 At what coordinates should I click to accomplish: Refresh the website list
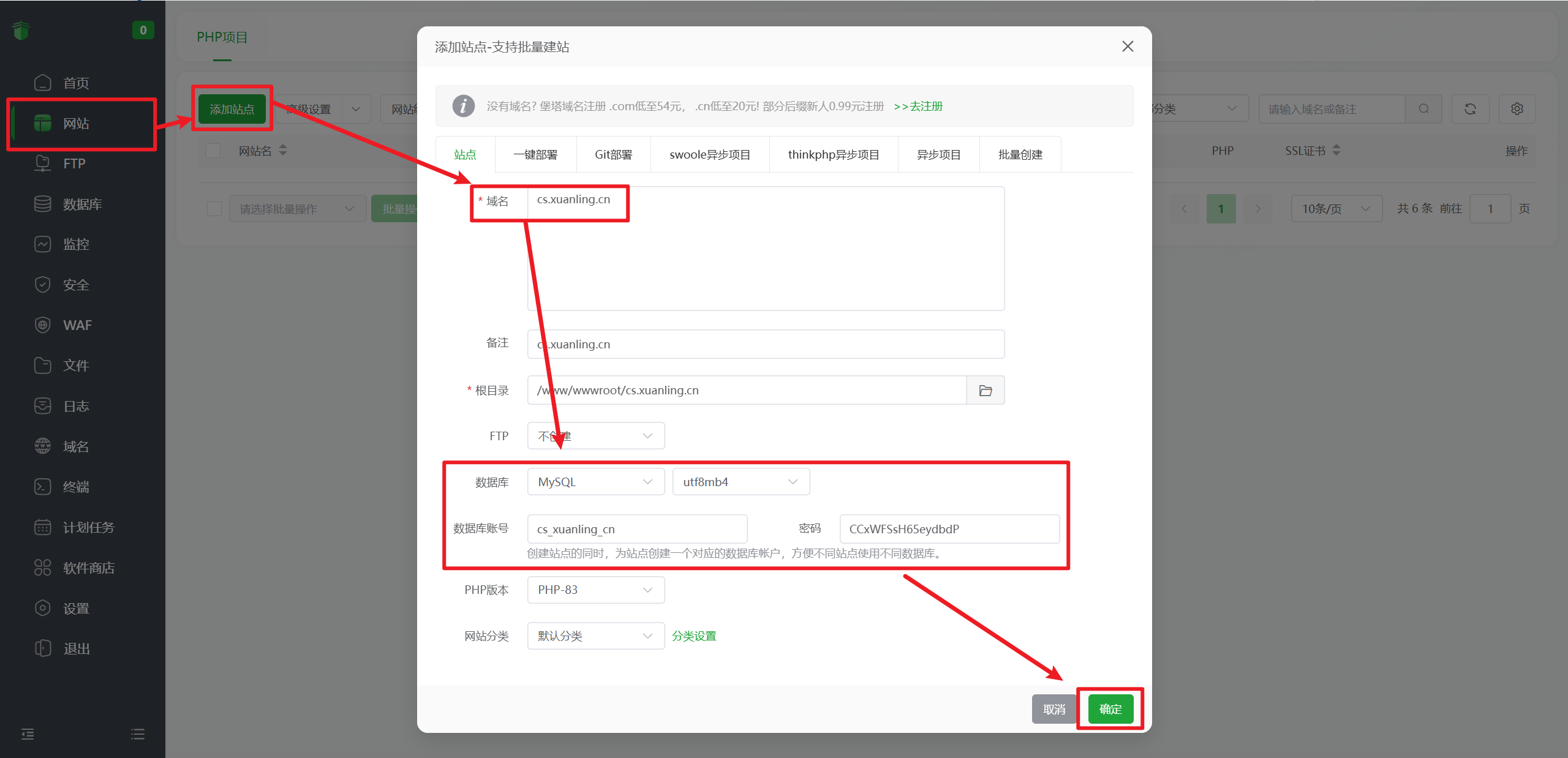point(1470,108)
